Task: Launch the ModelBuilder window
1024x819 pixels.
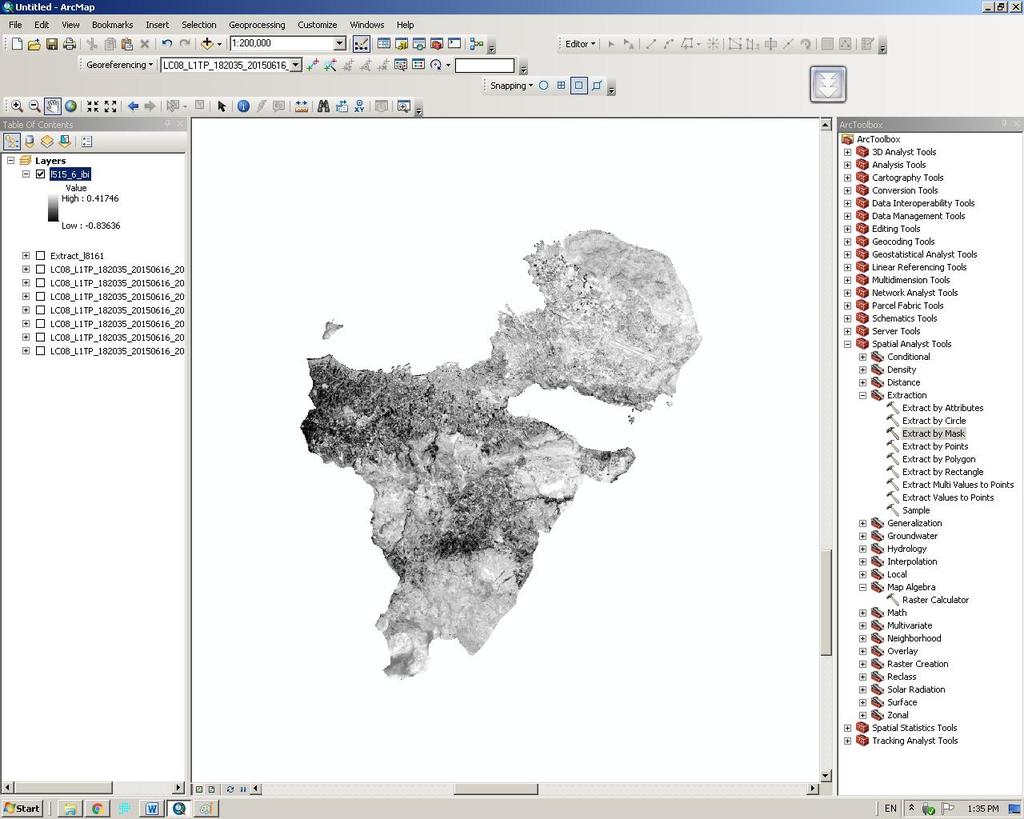Action: (x=477, y=44)
